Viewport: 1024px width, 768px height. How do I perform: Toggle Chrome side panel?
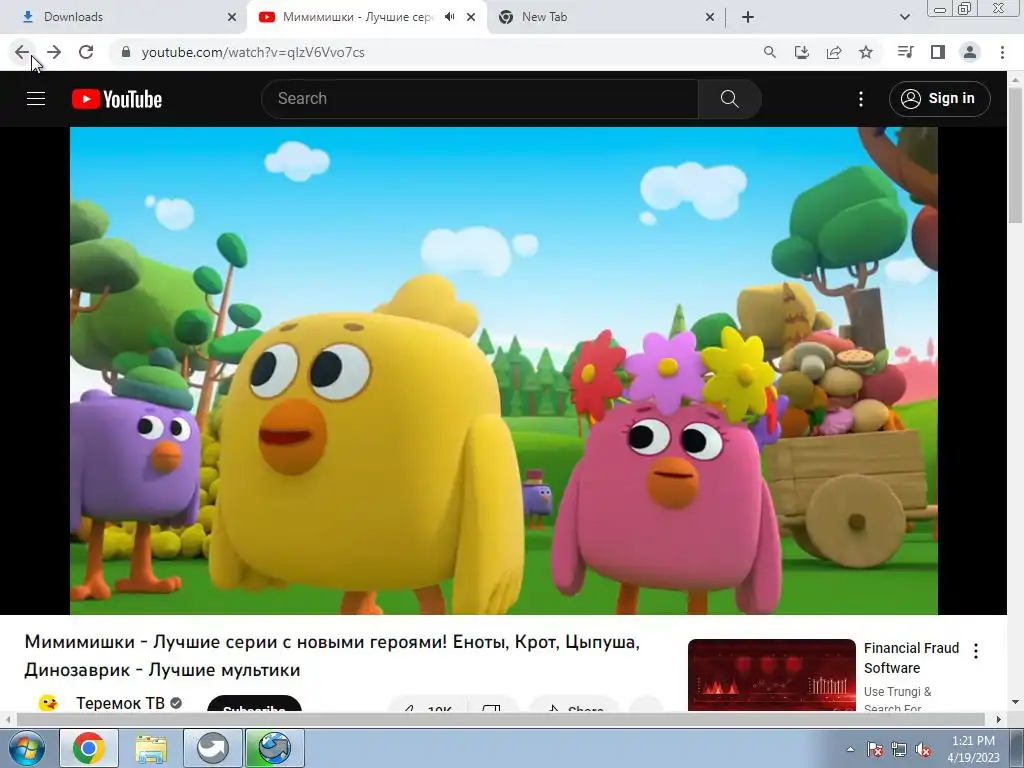tap(938, 52)
